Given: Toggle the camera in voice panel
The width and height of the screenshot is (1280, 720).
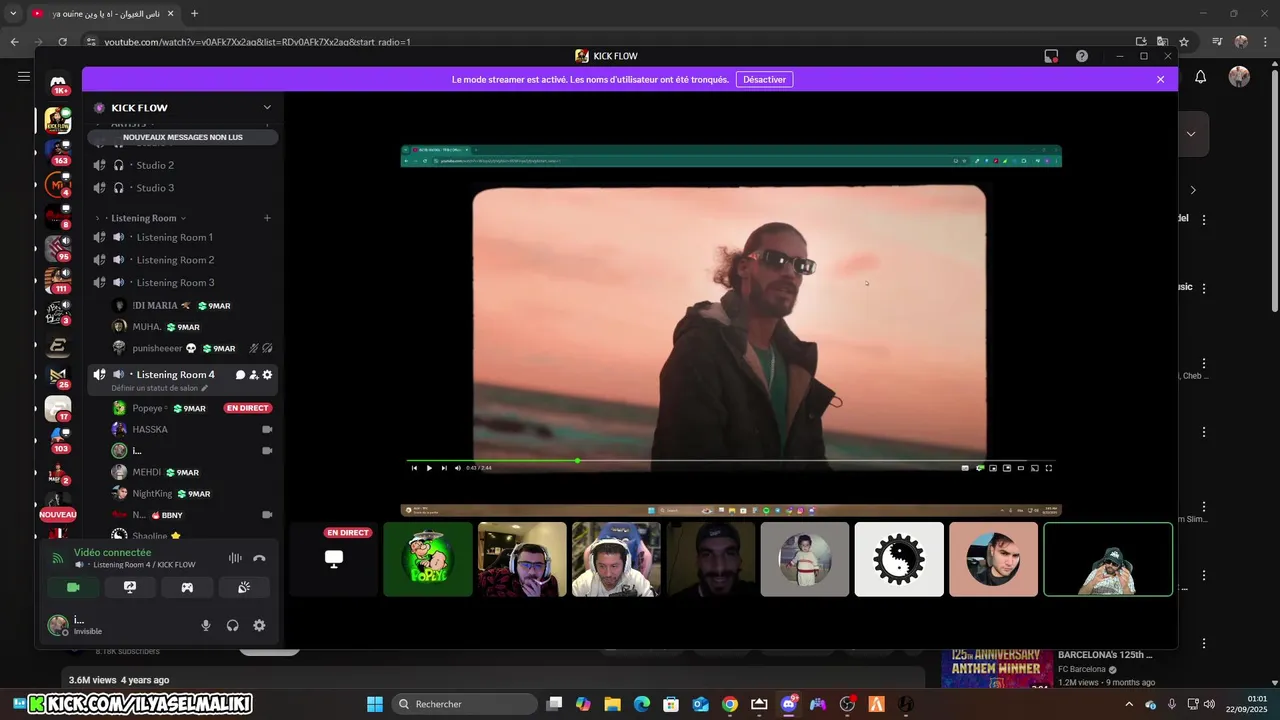Looking at the screenshot, I should [x=73, y=587].
